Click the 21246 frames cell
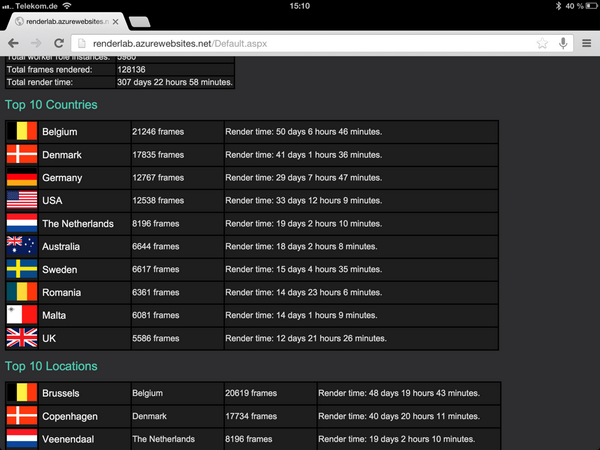The height and width of the screenshot is (450, 600). tap(178, 132)
